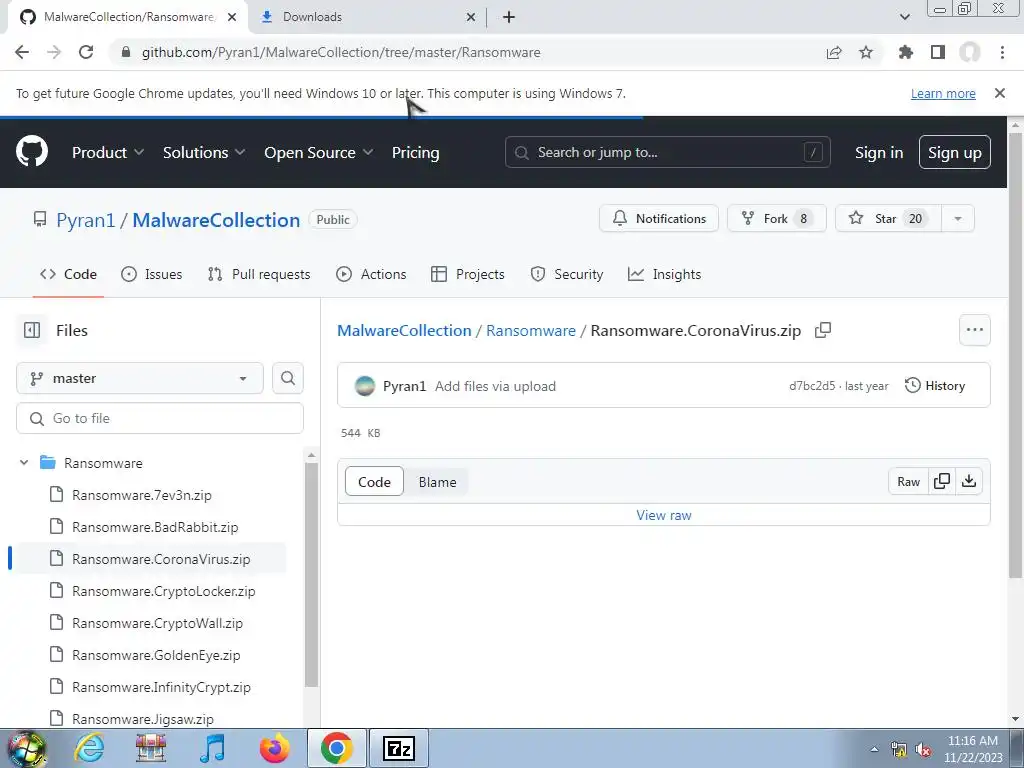Open Chrome three-dot menu
Image resolution: width=1024 pixels, height=768 pixels.
pos(1002,52)
